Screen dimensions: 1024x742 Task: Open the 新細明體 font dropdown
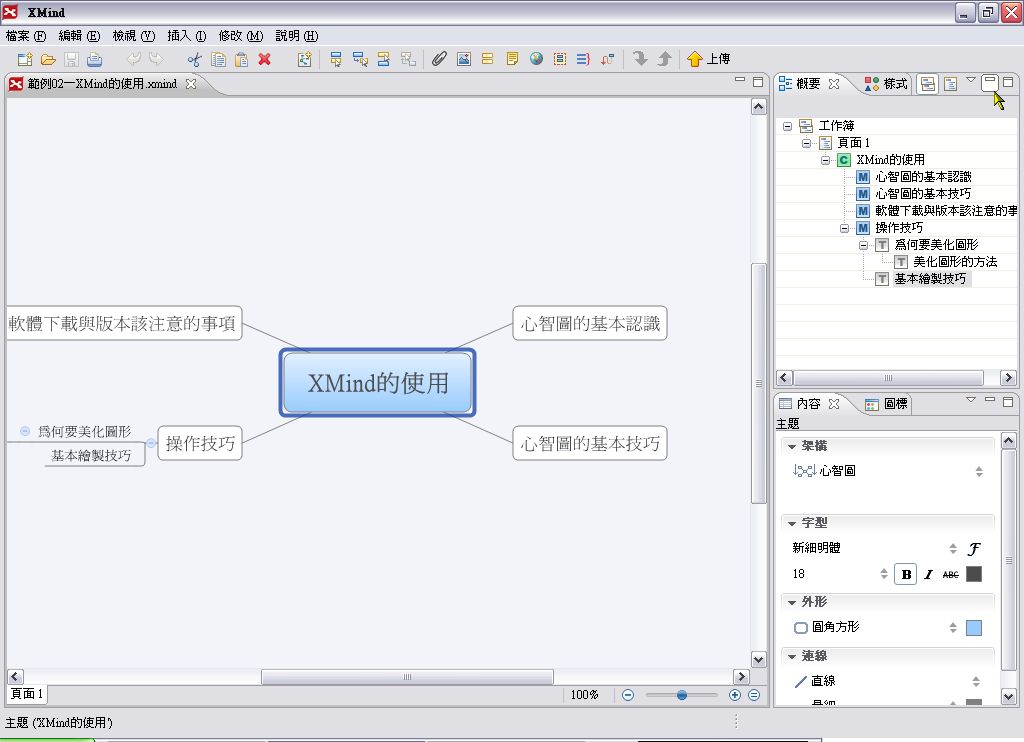coord(953,549)
